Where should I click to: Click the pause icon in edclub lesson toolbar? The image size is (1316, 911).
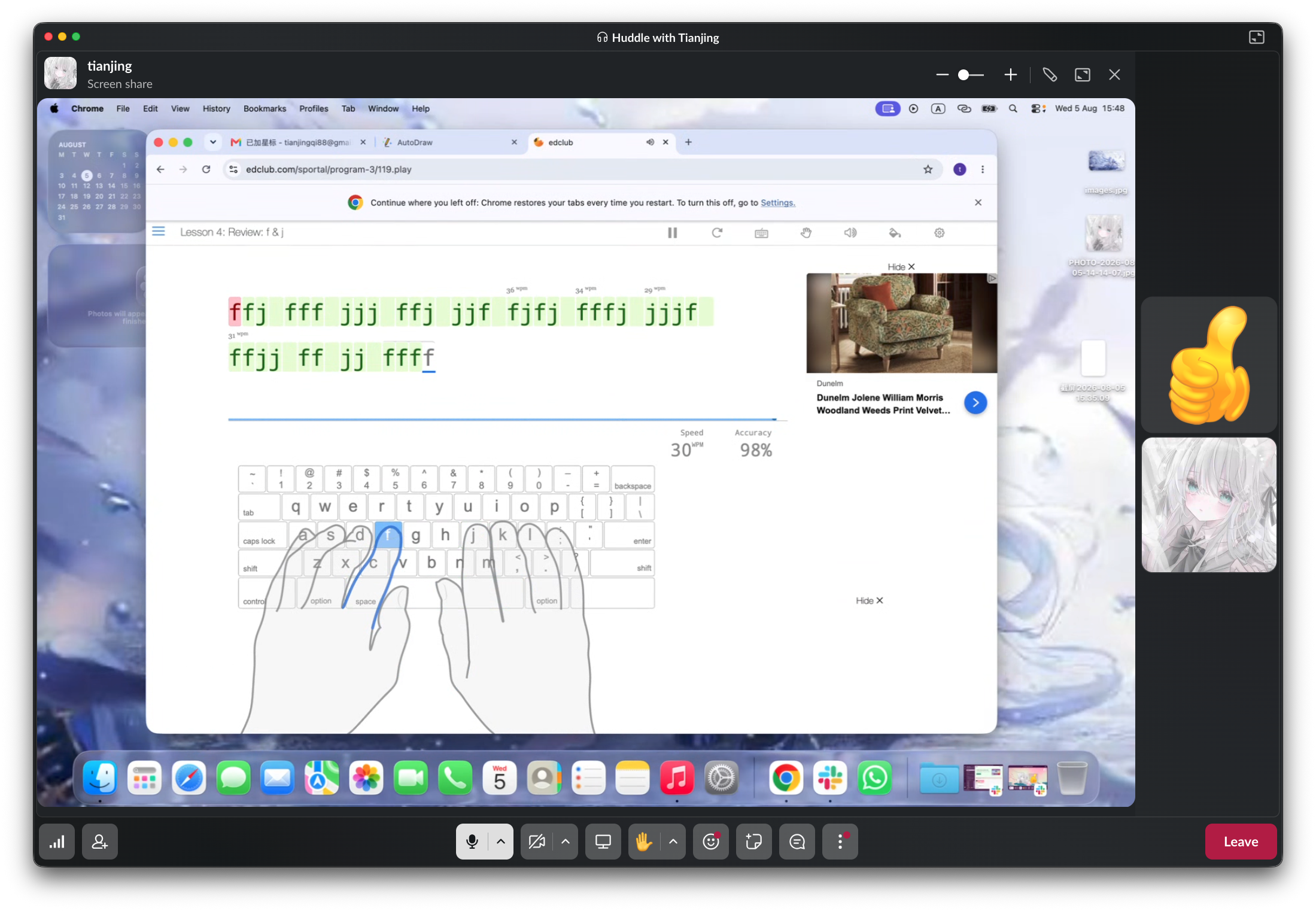tap(672, 233)
